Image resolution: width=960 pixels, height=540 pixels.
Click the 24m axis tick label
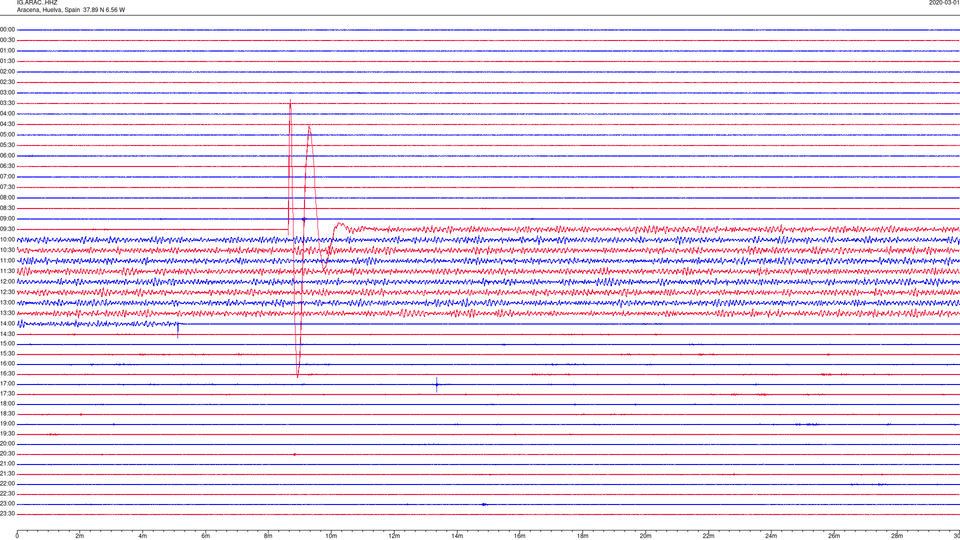(x=771, y=536)
